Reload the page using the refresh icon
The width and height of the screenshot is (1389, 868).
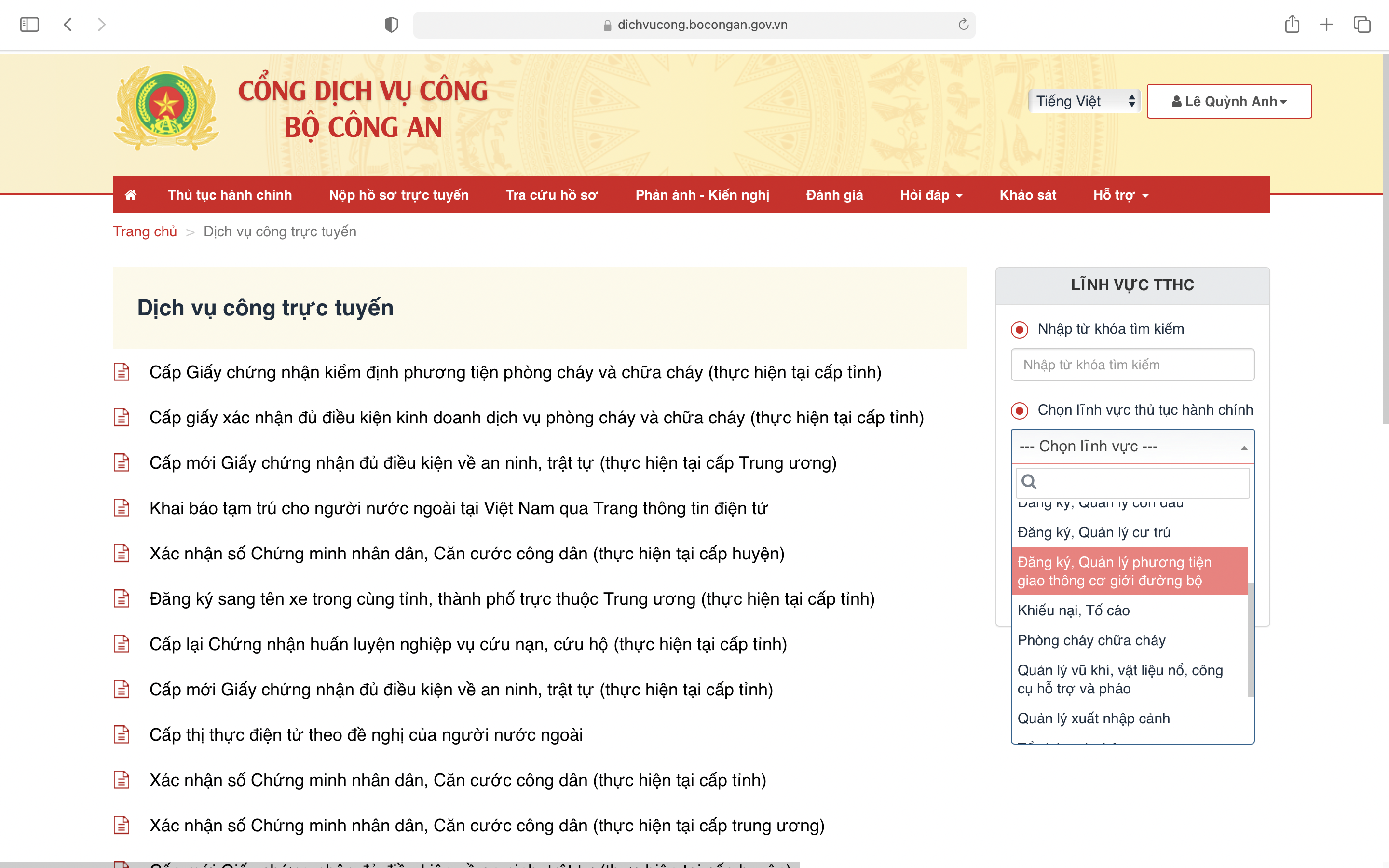coord(963,25)
